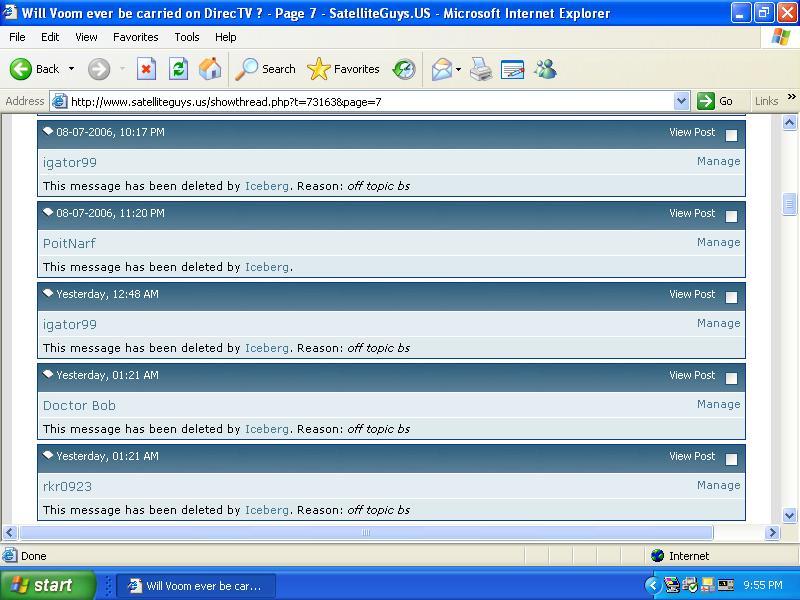Refresh the page with the green arrows icon
Viewport: 800px width, 600px height.
tap(179, 69)
